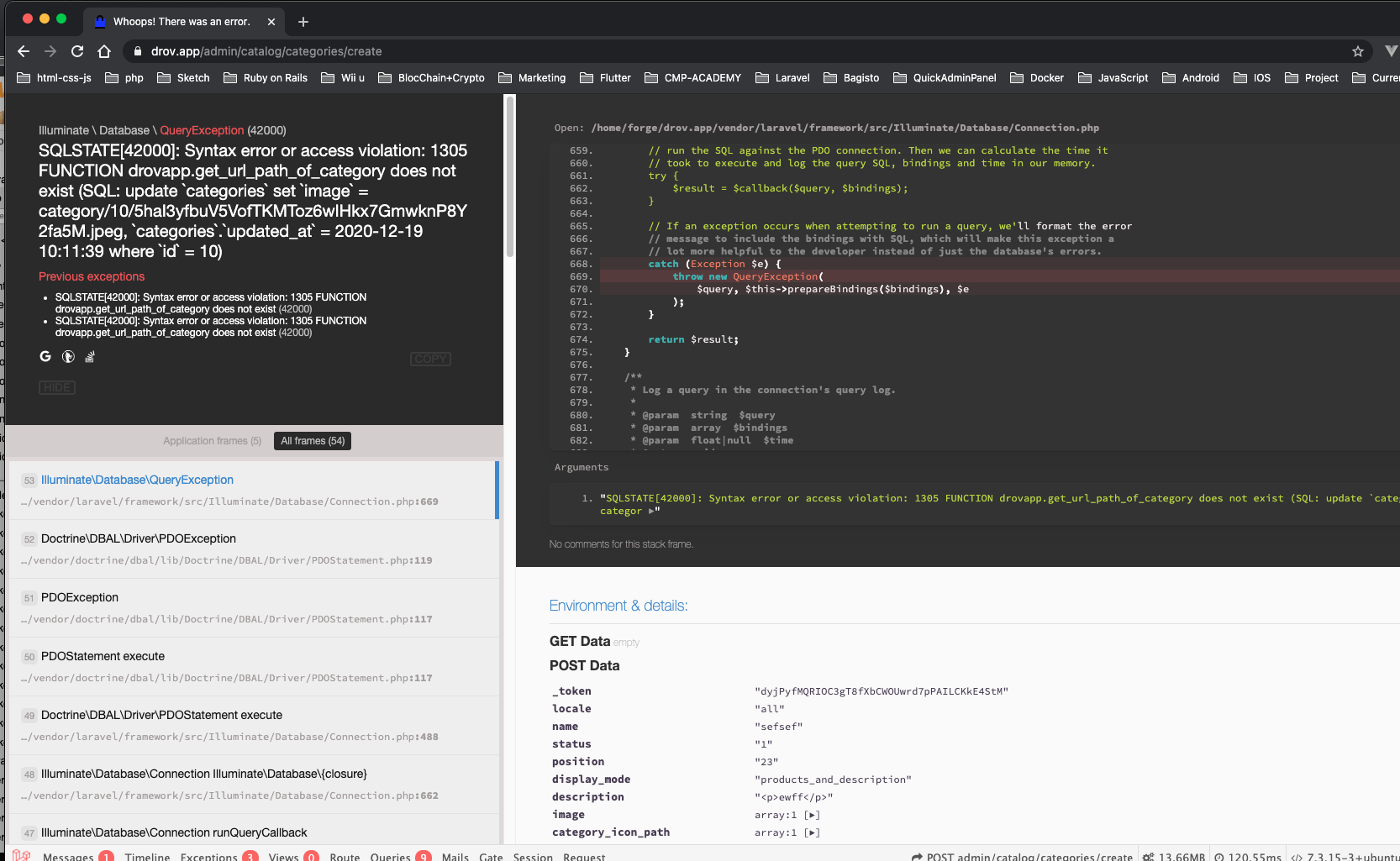Screen dimensions: 1400x861
Task: Click the 13.66MB memory usage indicator
Action: pyautogui.click(x=1173, y=857)
